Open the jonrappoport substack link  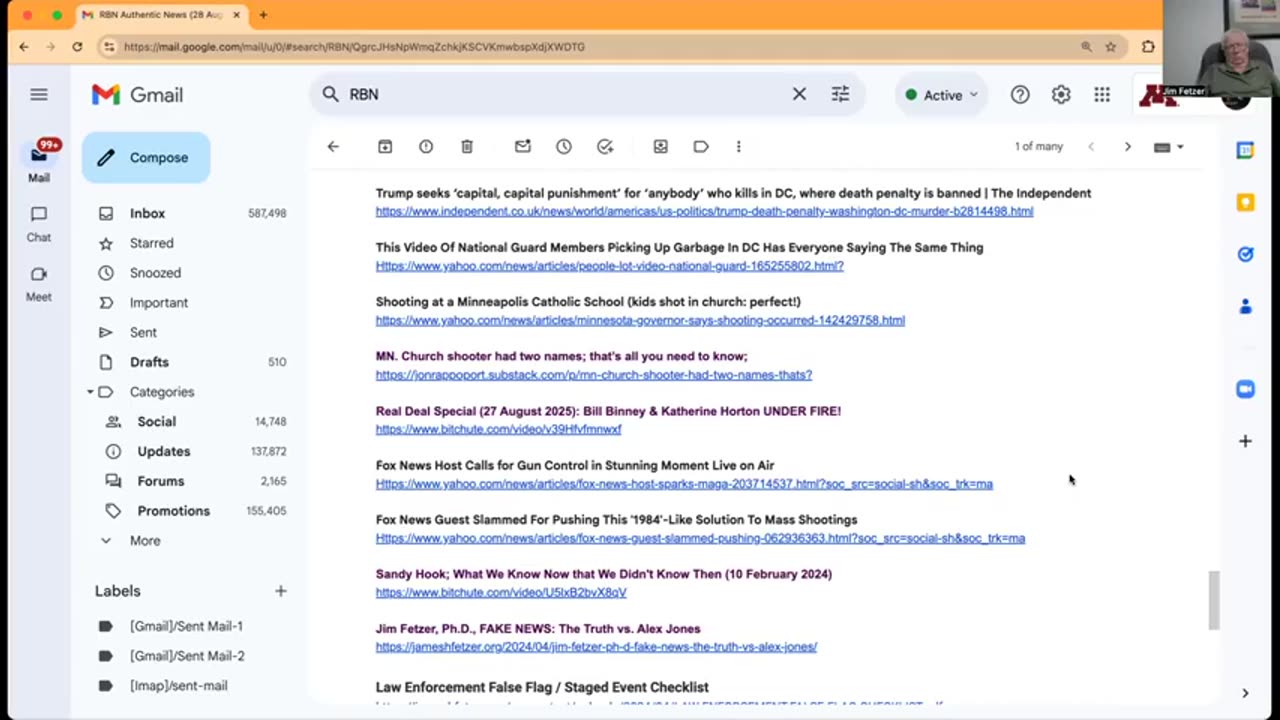(594, 375)
